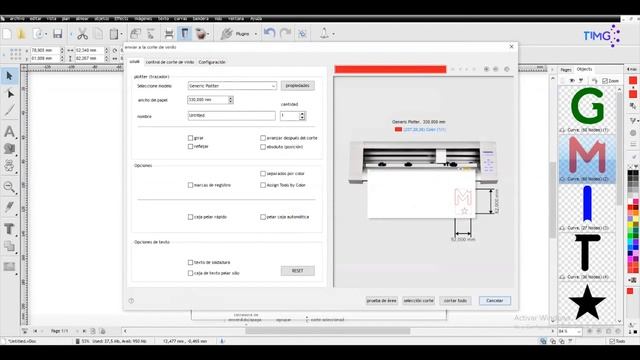The image size is (640, 360).
Task: Click ancho del papel spinner arrows
Action: click(x=231, y=100)
